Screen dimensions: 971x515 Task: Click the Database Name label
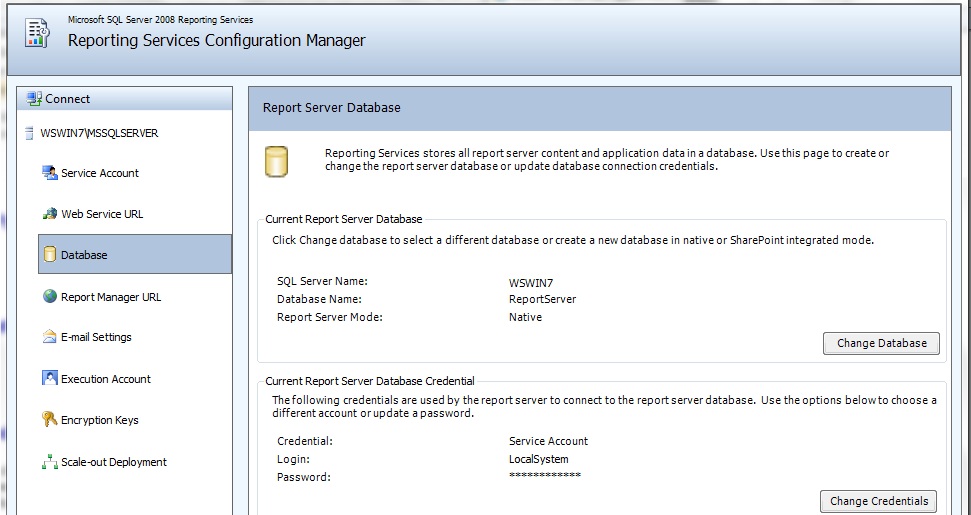point(320,299)
